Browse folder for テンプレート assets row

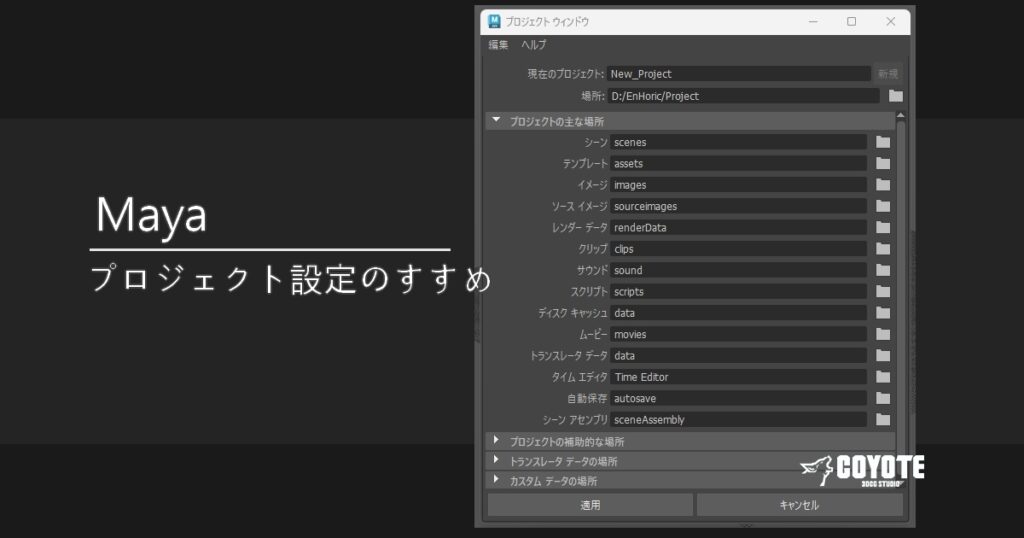[883, 164]
